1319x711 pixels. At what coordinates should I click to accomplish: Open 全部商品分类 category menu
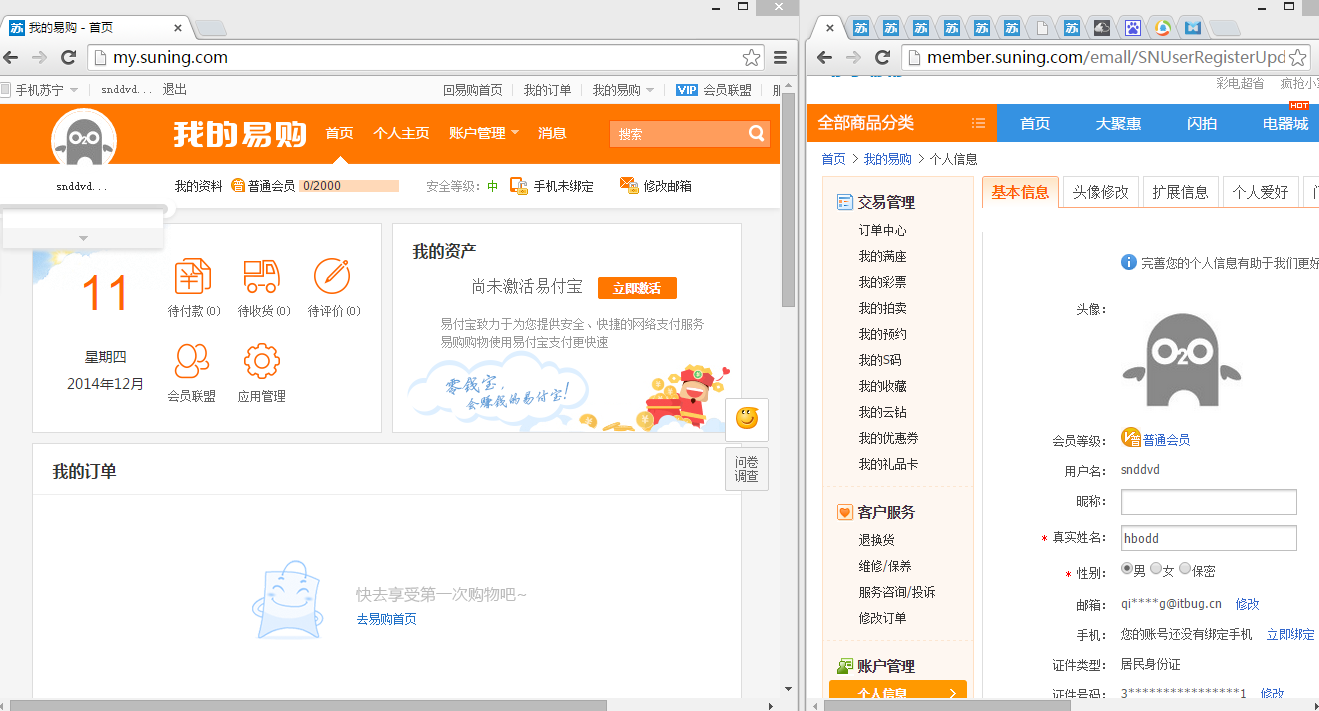click(866, 123)
